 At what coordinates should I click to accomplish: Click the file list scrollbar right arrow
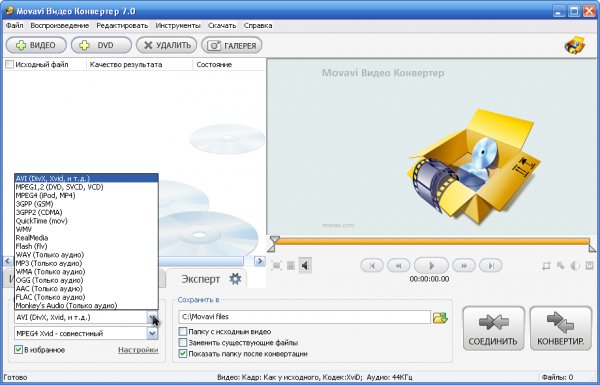[260, 261]
